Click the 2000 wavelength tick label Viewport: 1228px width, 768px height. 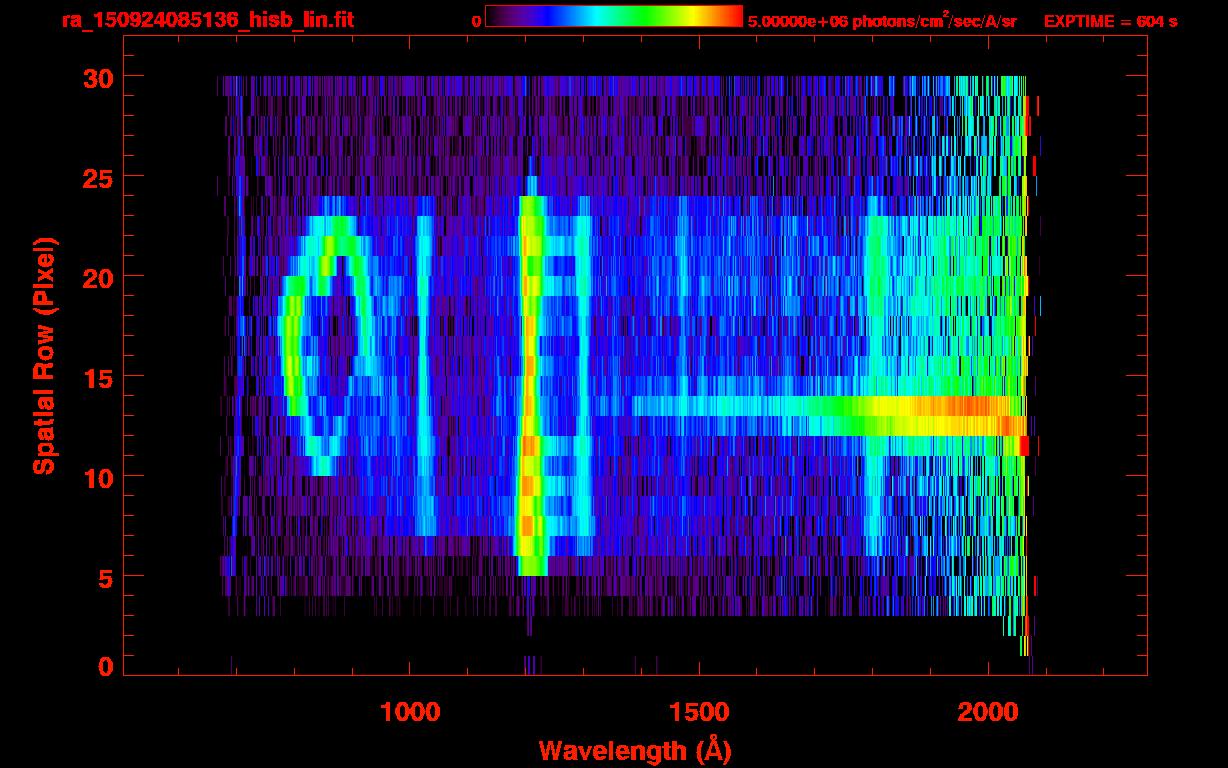988,712
